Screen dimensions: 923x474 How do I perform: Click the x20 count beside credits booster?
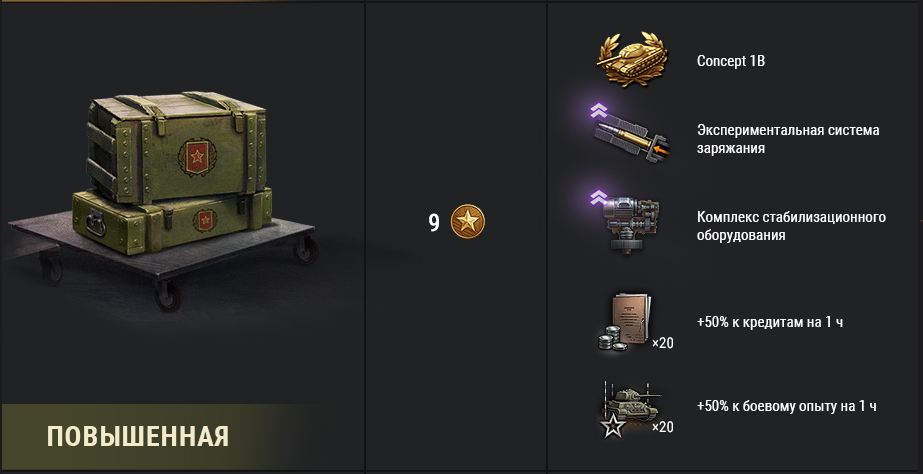coord(663,343)
